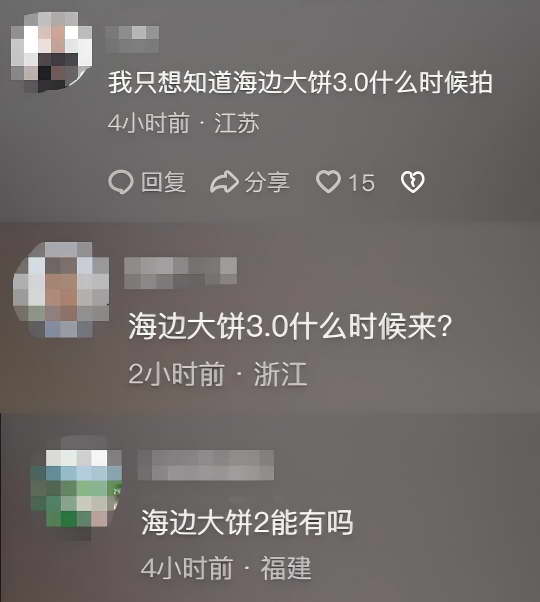Click the first commenter's blurred username
The height and width of the screenshot is (602, 540).
(x=132, y=39)
